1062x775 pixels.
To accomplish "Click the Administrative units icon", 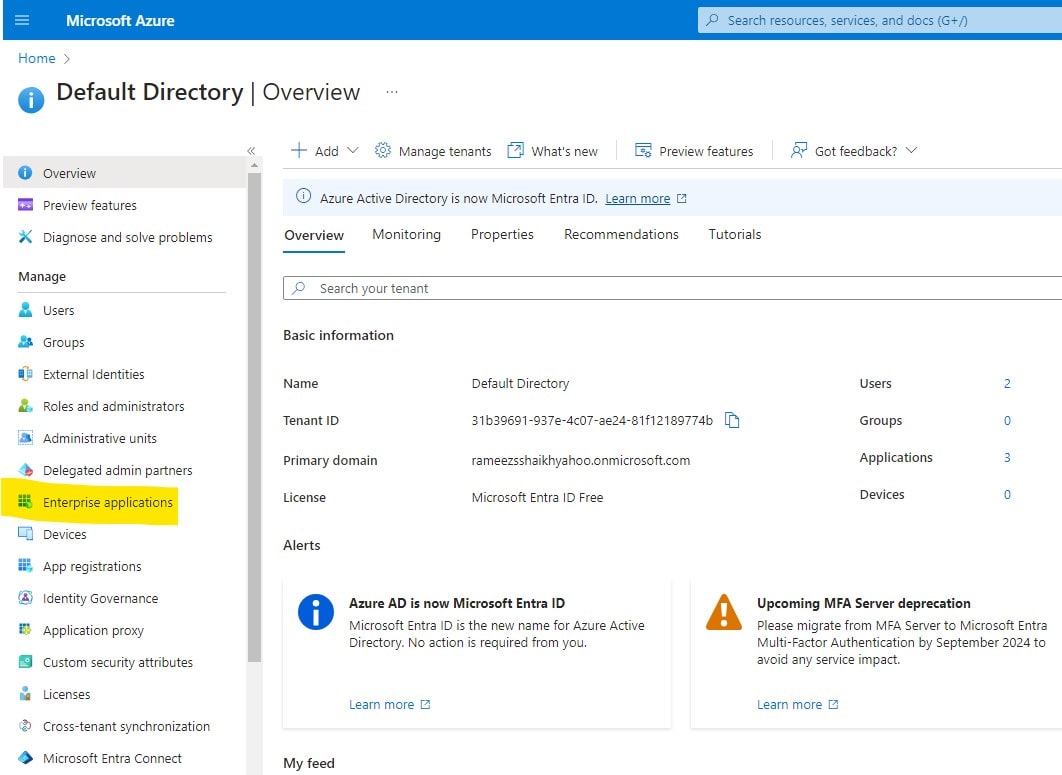I will pos(25,438).
